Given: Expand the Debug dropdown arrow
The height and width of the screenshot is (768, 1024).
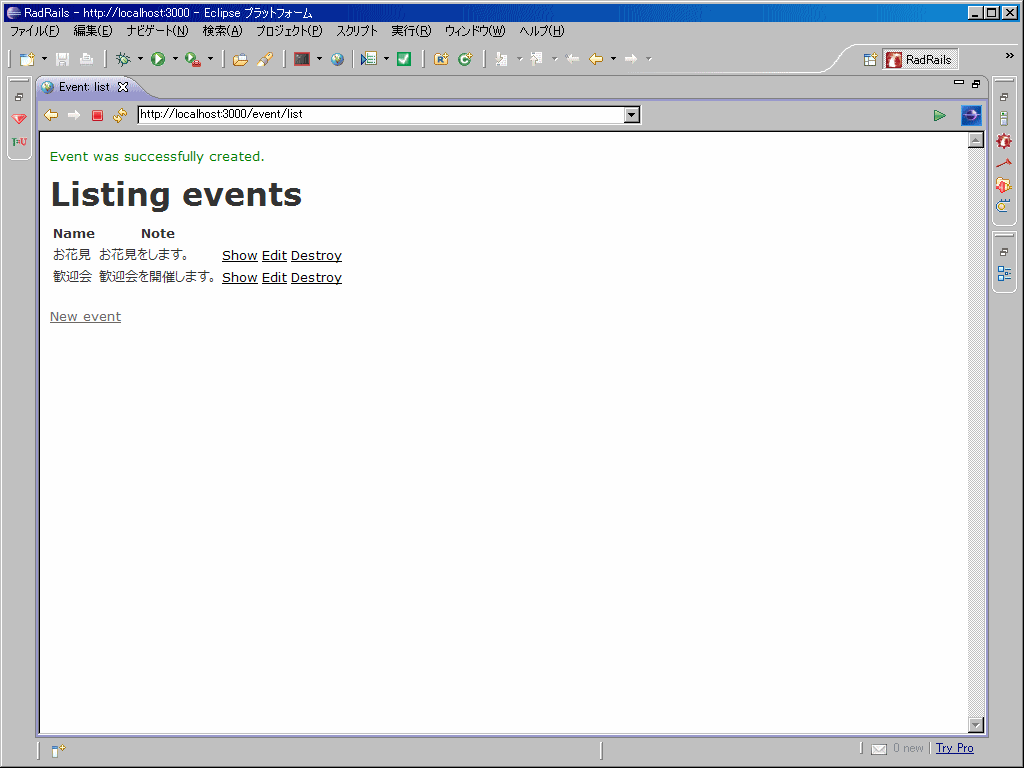Looking at the screenshot, I should [x=140, y=59].
